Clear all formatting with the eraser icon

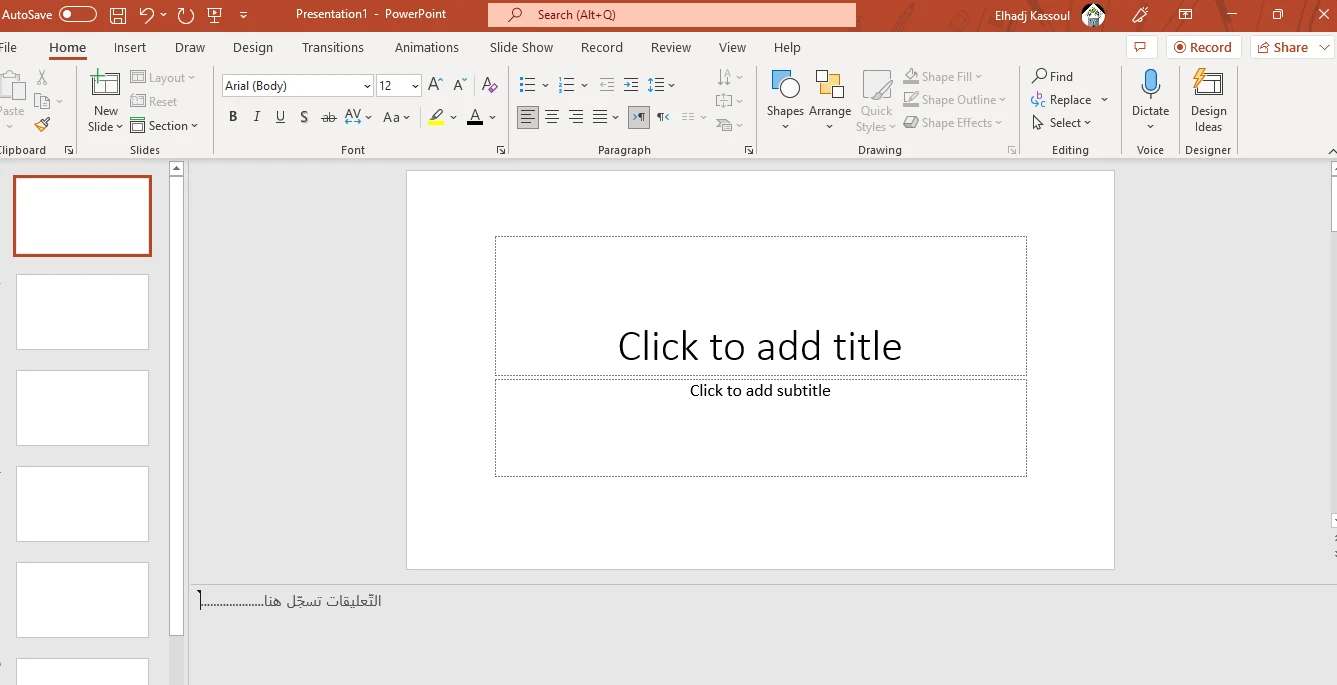489,85
